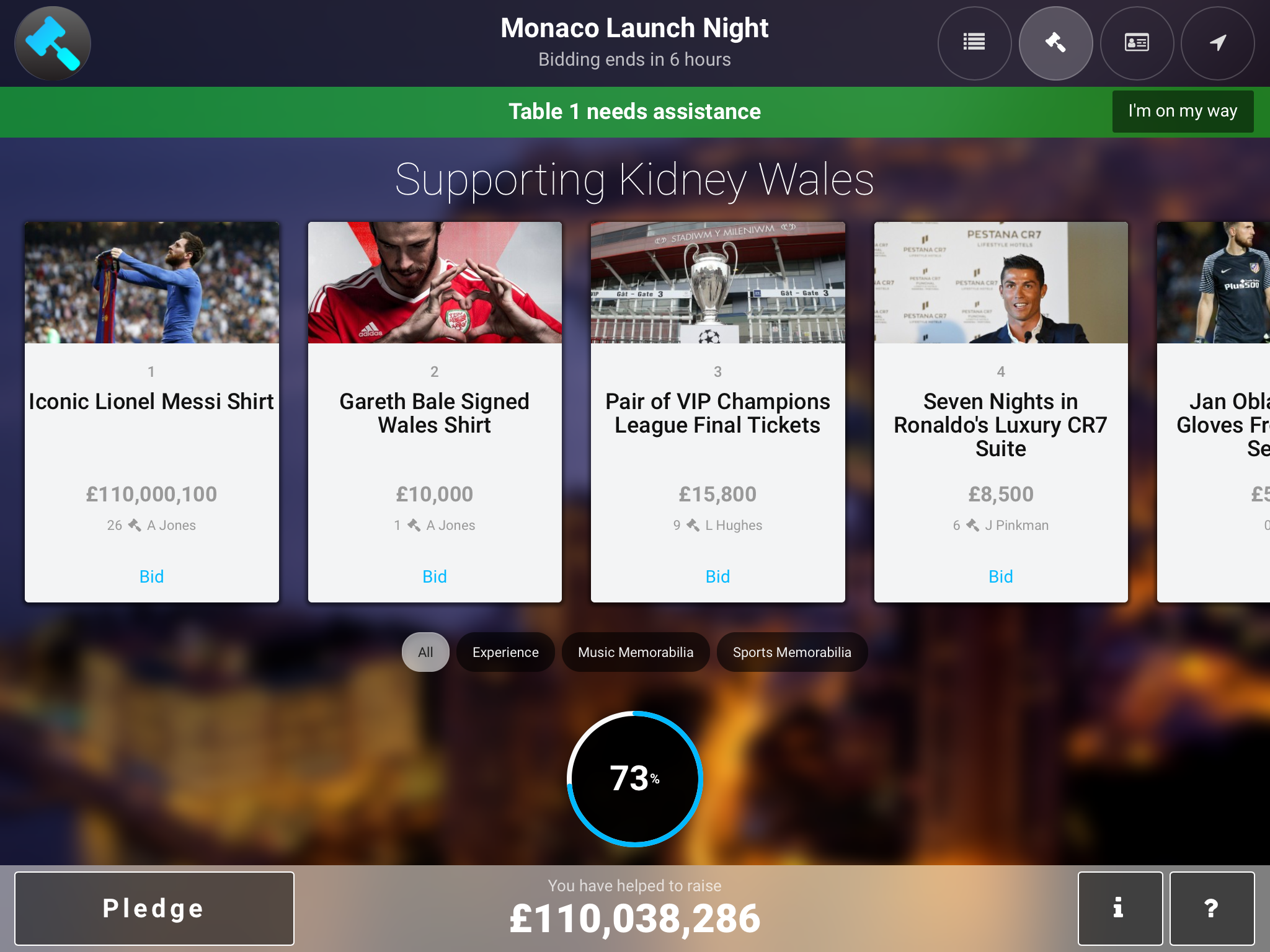1270x952 pixels.
Task: Open the Champions League trophy thumbnail
Action: tap(717, 283)
